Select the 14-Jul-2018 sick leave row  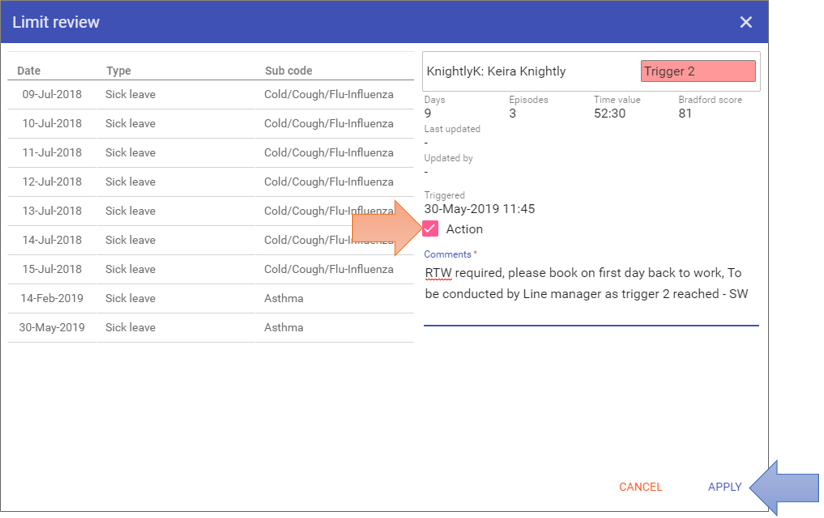tap(210, 240)
